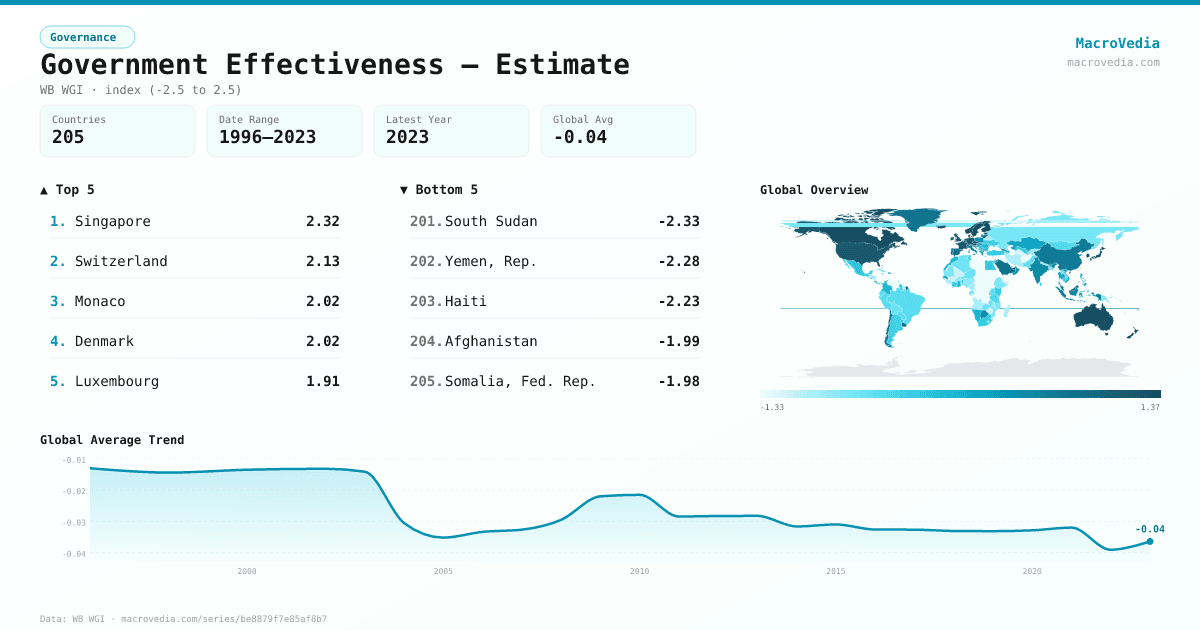Screen dimensions: 1200x630
Task: Choose the Latest Year 2023 card
Action: click(451, 131)
